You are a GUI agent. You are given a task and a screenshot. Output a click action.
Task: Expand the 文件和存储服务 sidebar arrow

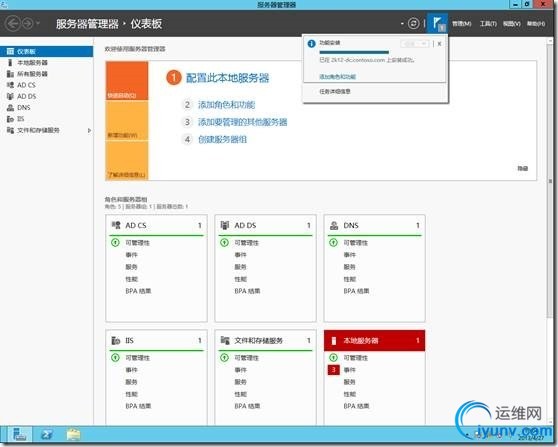89,131
